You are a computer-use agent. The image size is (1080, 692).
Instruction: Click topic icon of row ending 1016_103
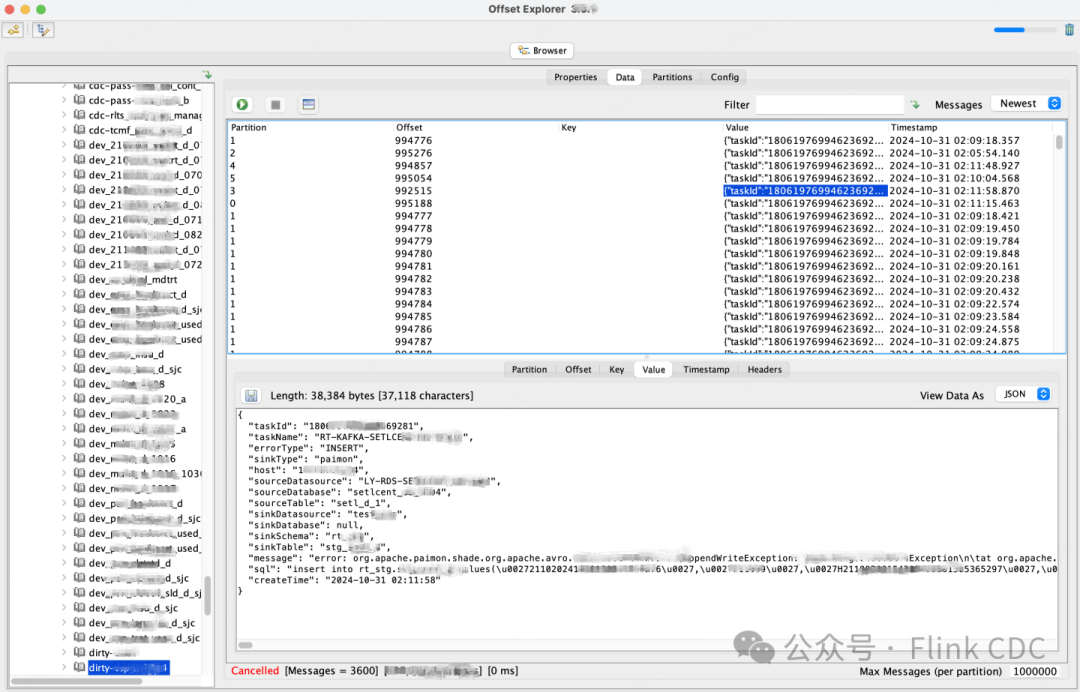click(x=79, y=473)
